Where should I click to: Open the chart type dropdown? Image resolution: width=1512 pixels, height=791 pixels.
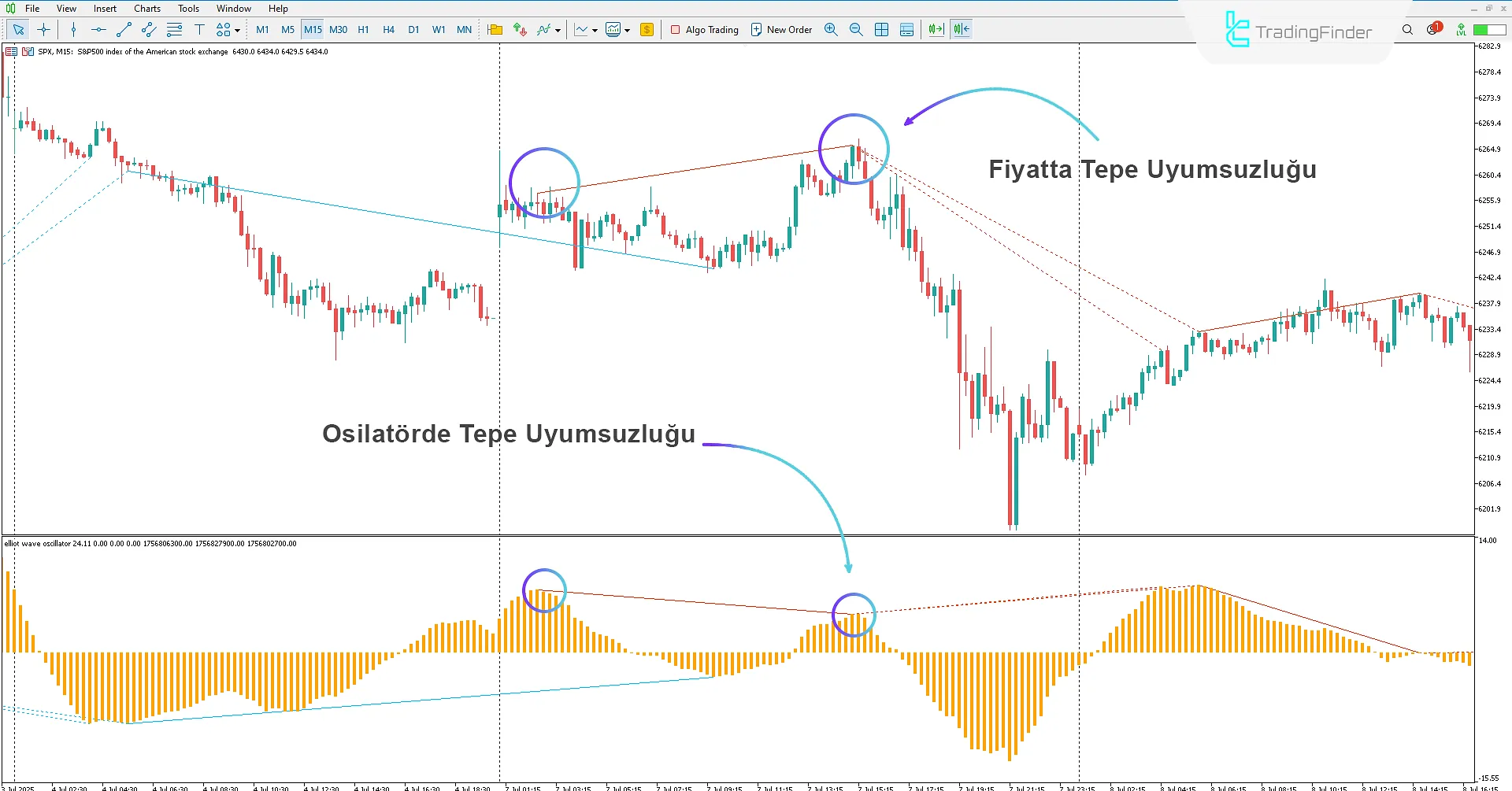pos(595,29)
